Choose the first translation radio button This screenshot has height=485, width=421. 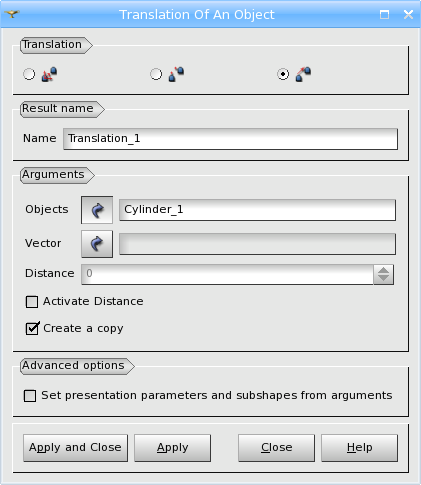[29, 74]
